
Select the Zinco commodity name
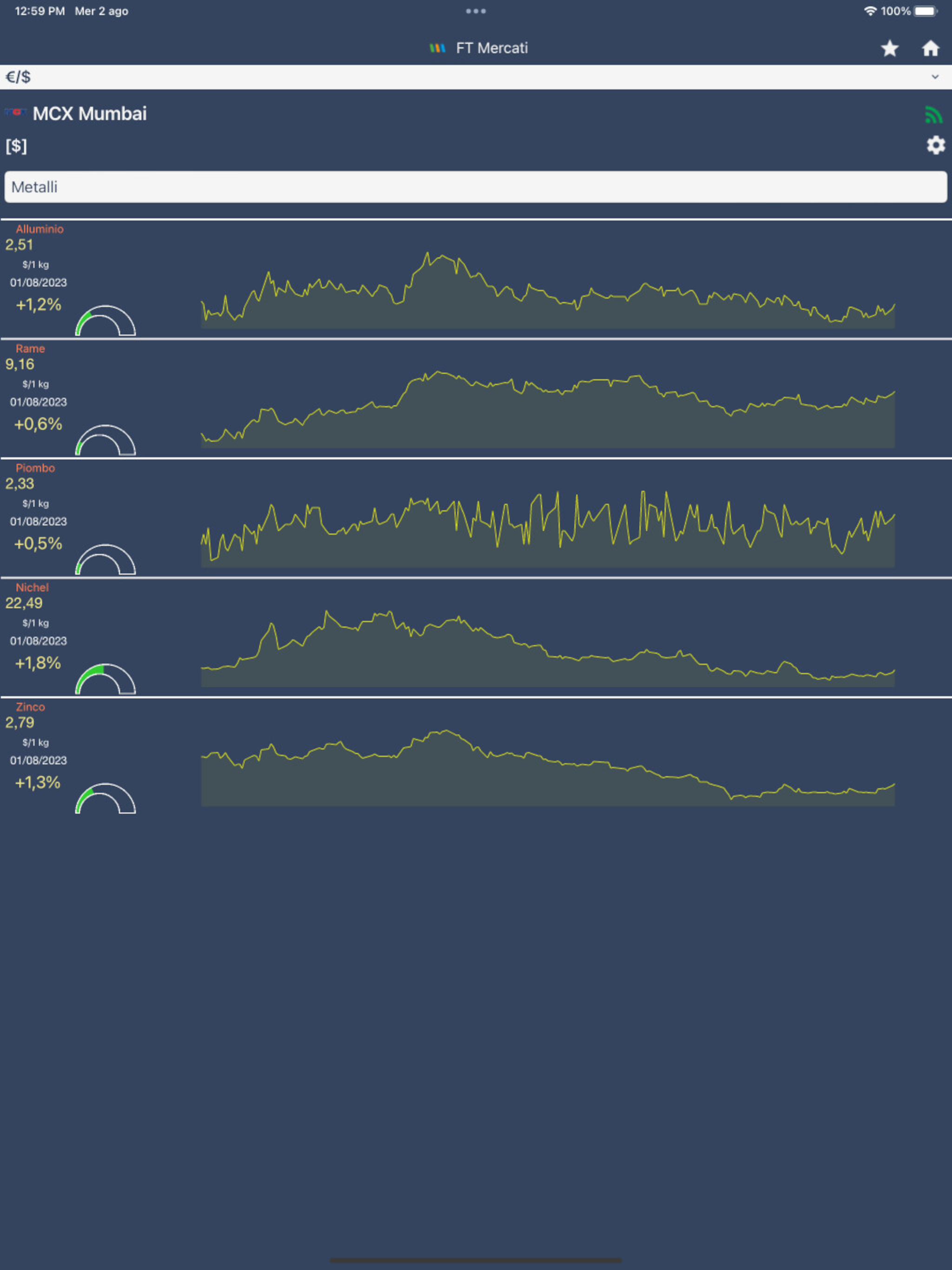click(30, 707)
